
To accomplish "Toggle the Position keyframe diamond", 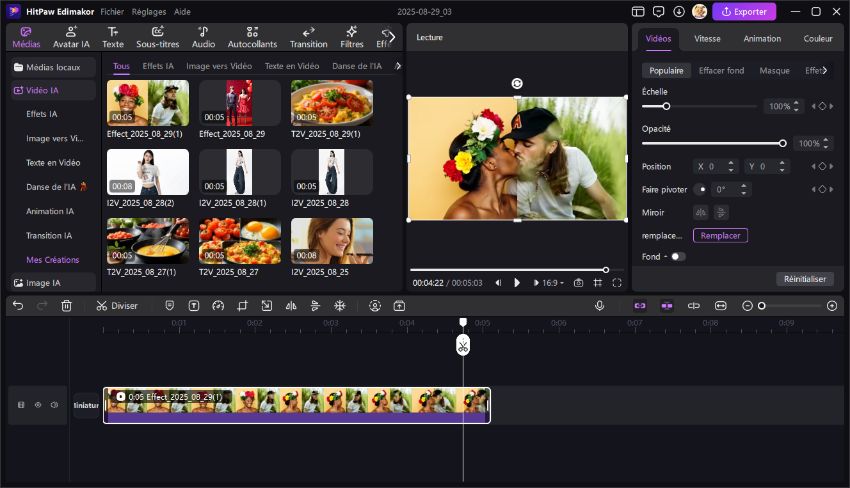I will 822,166.
